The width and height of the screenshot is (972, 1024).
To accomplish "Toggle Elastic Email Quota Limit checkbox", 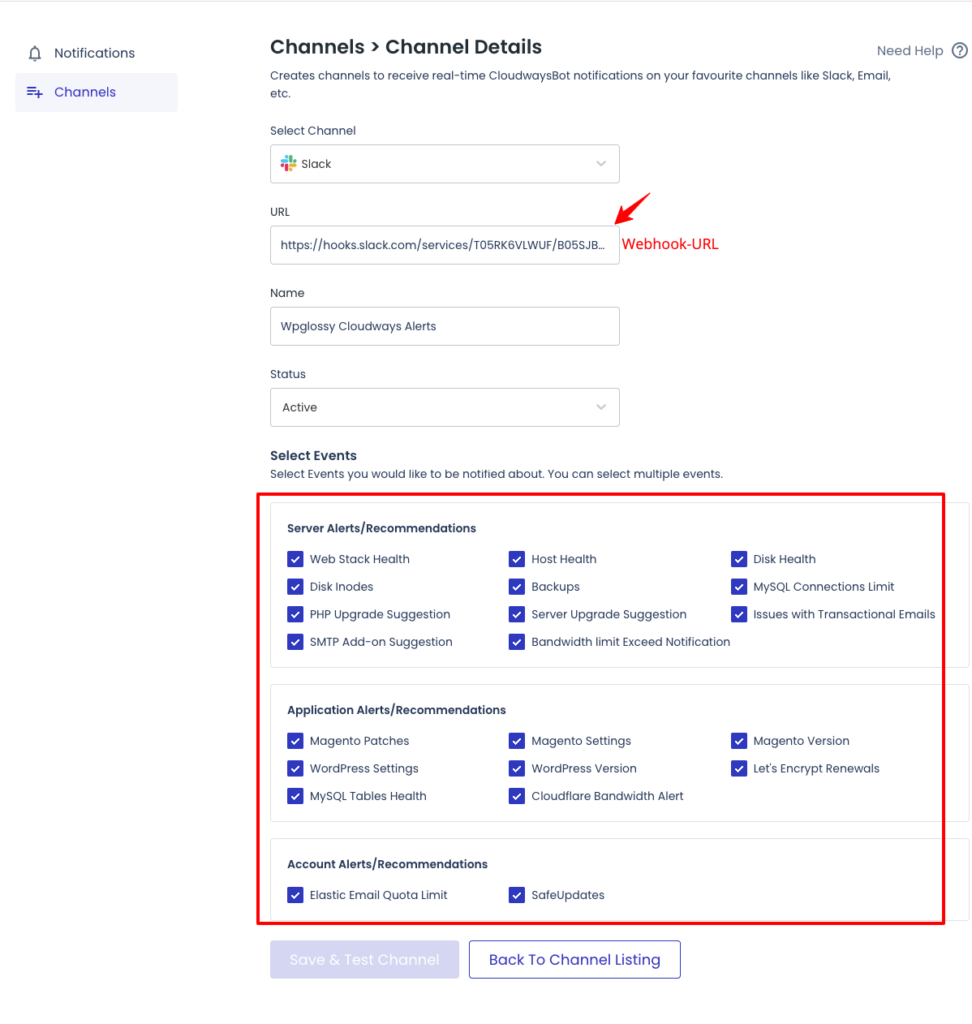I will tap(295, 895).
